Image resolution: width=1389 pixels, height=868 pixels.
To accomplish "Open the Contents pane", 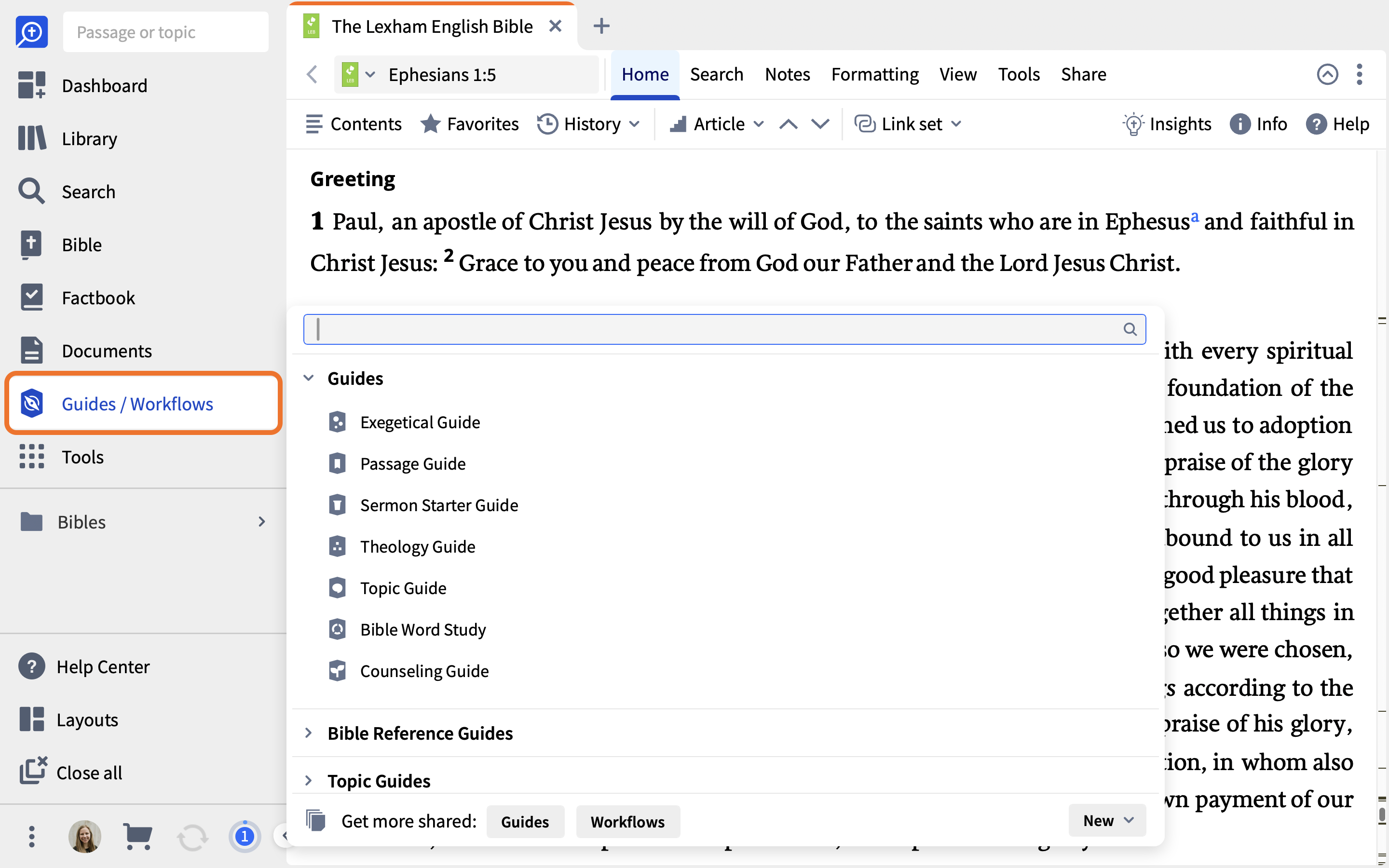I will tap(353, 124).
